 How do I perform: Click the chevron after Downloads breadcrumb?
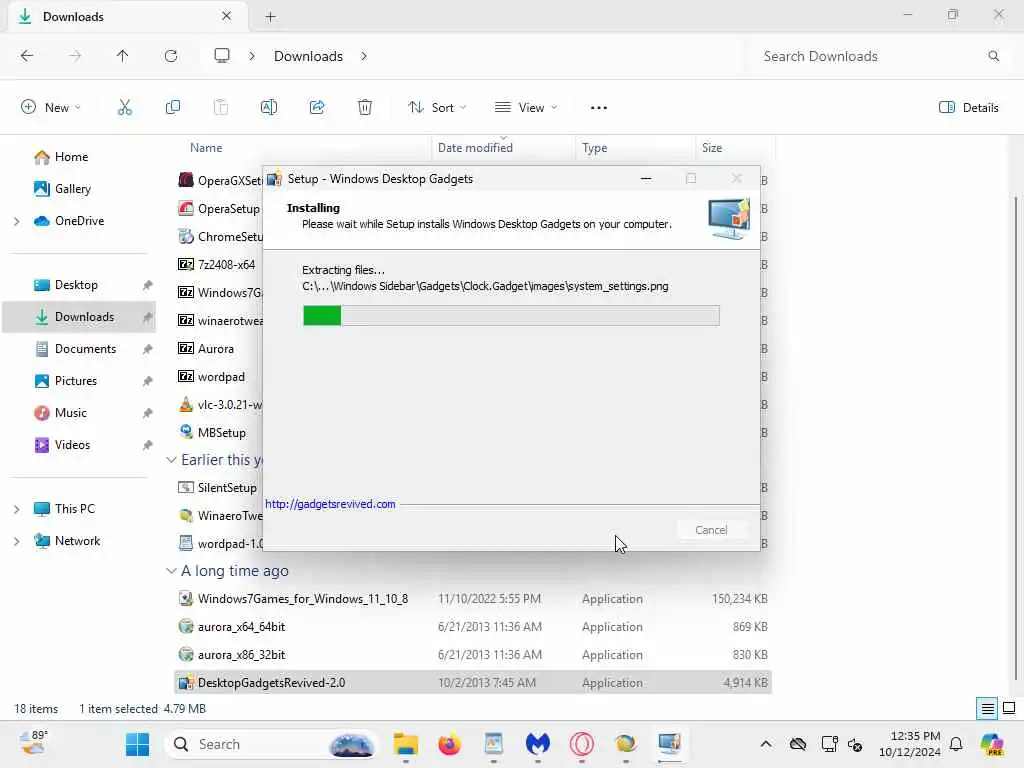click(364, 56)
